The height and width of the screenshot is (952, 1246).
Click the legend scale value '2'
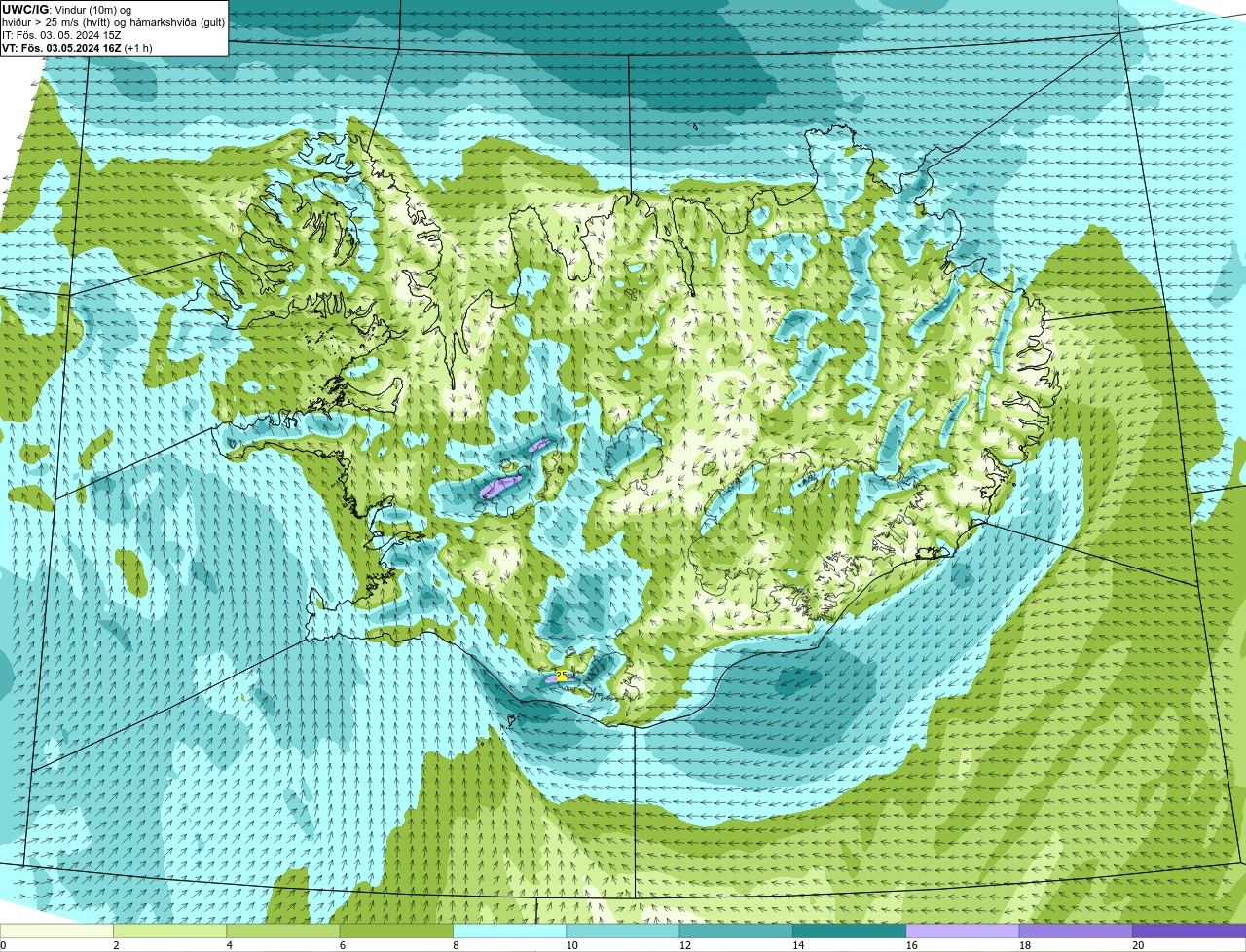point(117,945)
